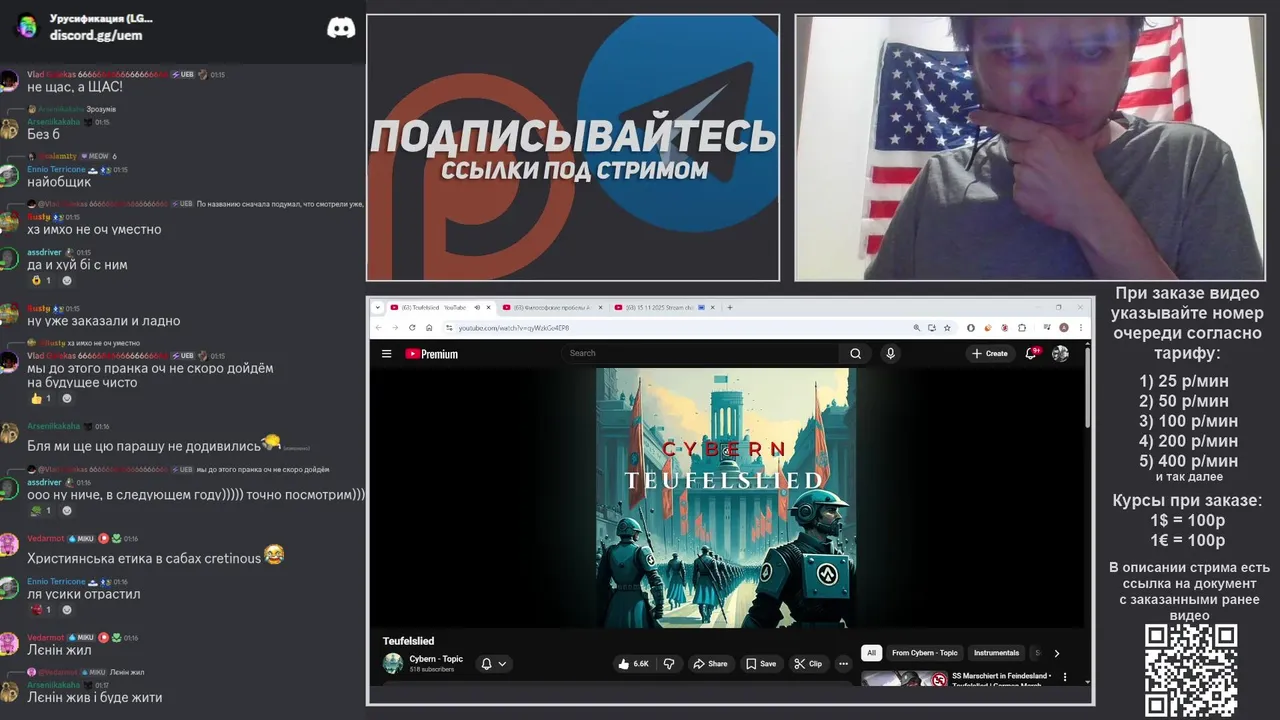The width and height of the screenshot is (1280, 720).
Task: Select Instrumentals filter chip
Action: tap(996, 653)
